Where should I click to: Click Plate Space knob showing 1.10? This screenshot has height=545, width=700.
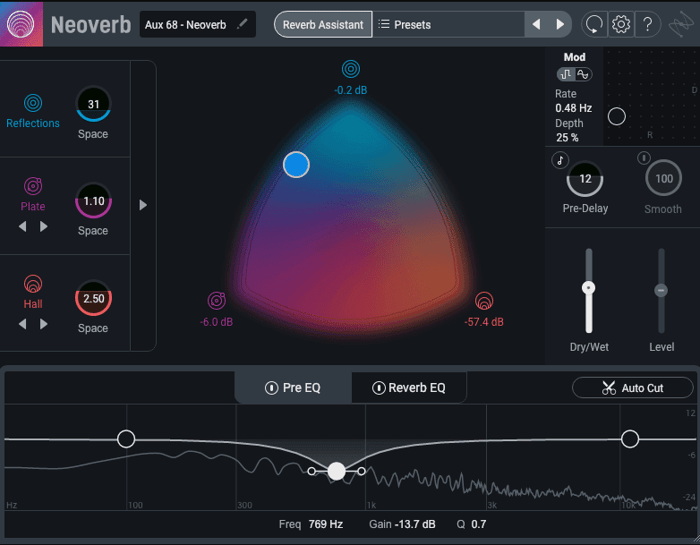[x=93, y=201]
